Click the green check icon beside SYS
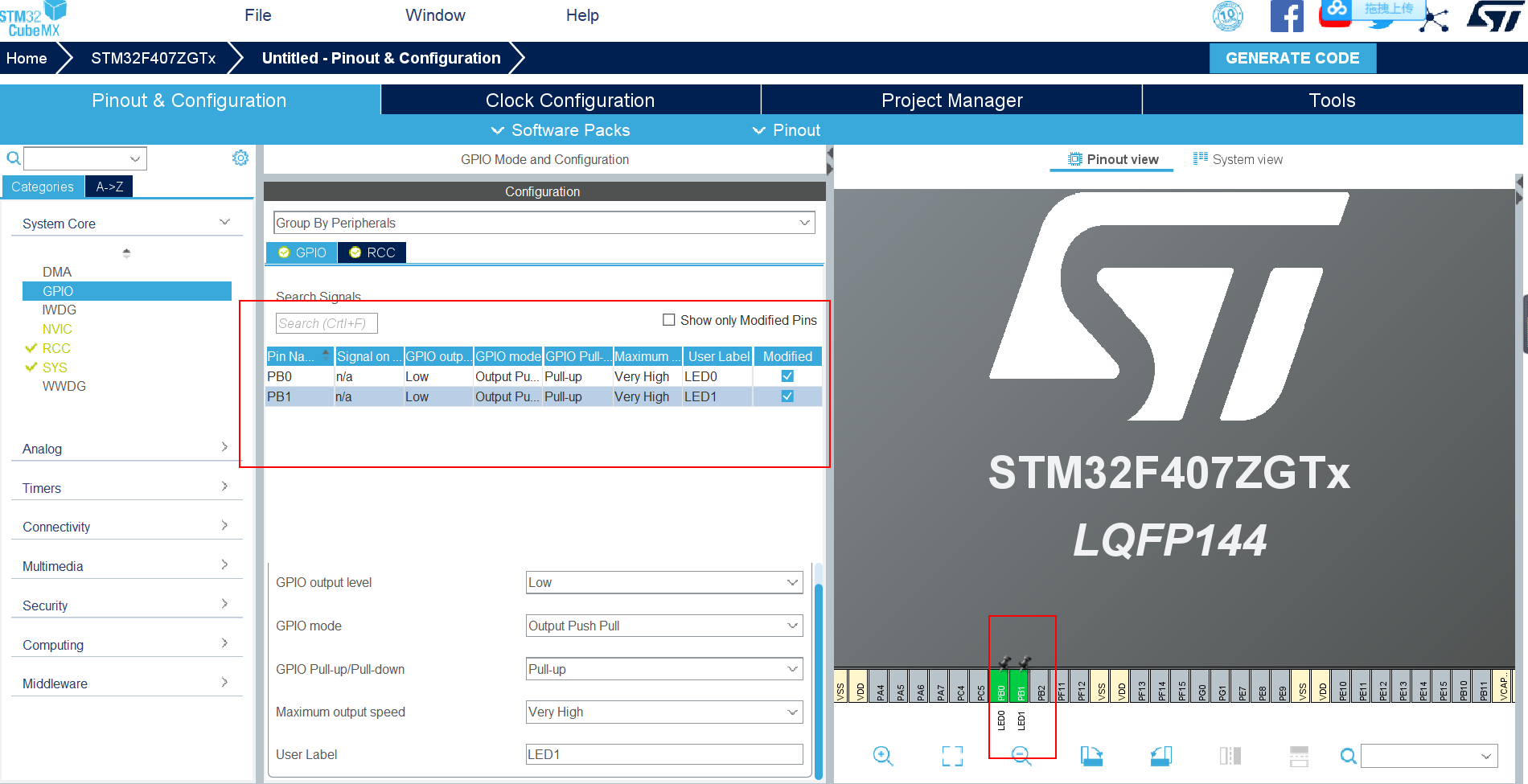This screenshot has height=784, width=1528. point(31,367)
